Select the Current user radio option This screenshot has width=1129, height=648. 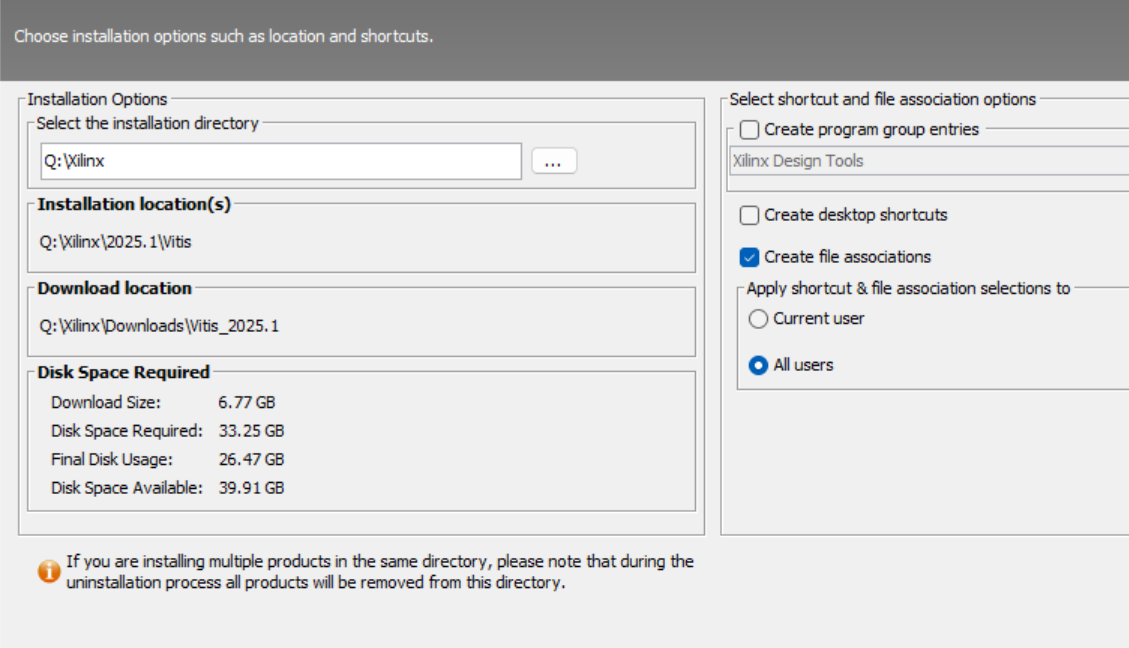pyautogui.click(x=759, y=319)
